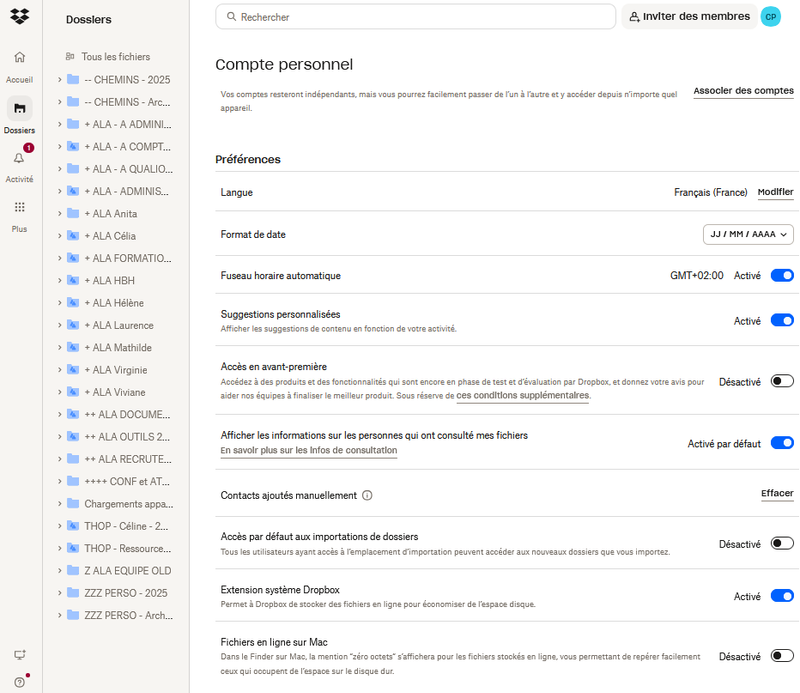
Task: Open the Associer des comptes link
Action: tap(743, 91)
